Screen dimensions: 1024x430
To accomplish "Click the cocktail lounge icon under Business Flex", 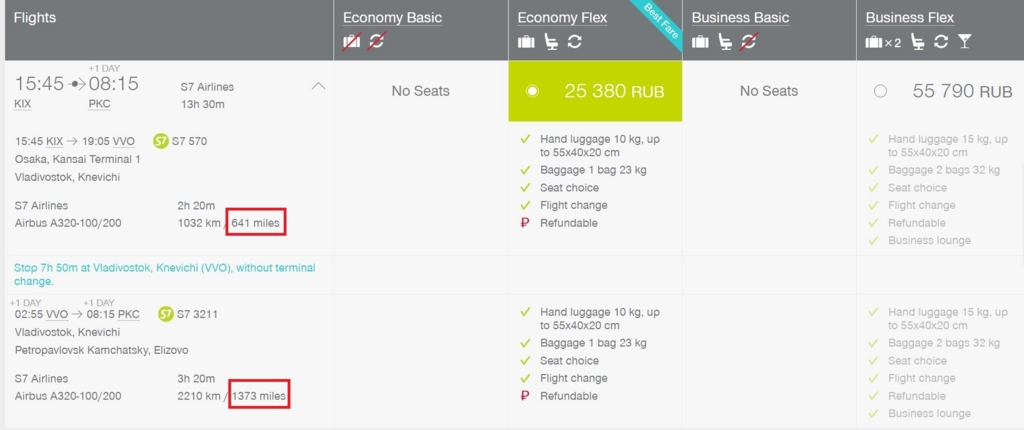I will click(964, 42).
